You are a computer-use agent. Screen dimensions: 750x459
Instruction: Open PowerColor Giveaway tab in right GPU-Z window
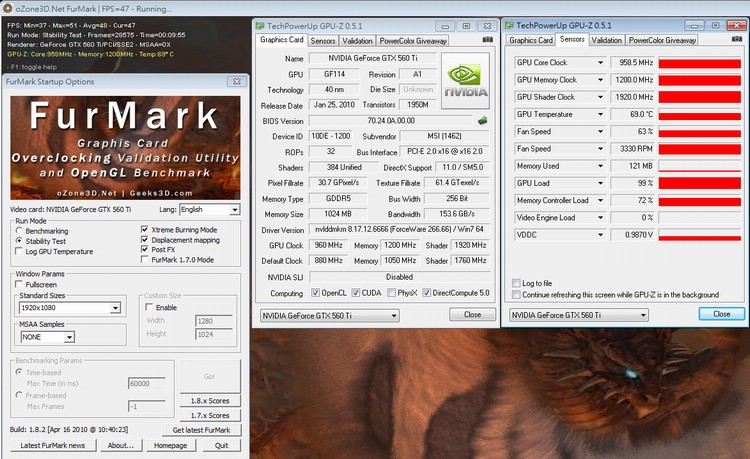pos(662,40)
